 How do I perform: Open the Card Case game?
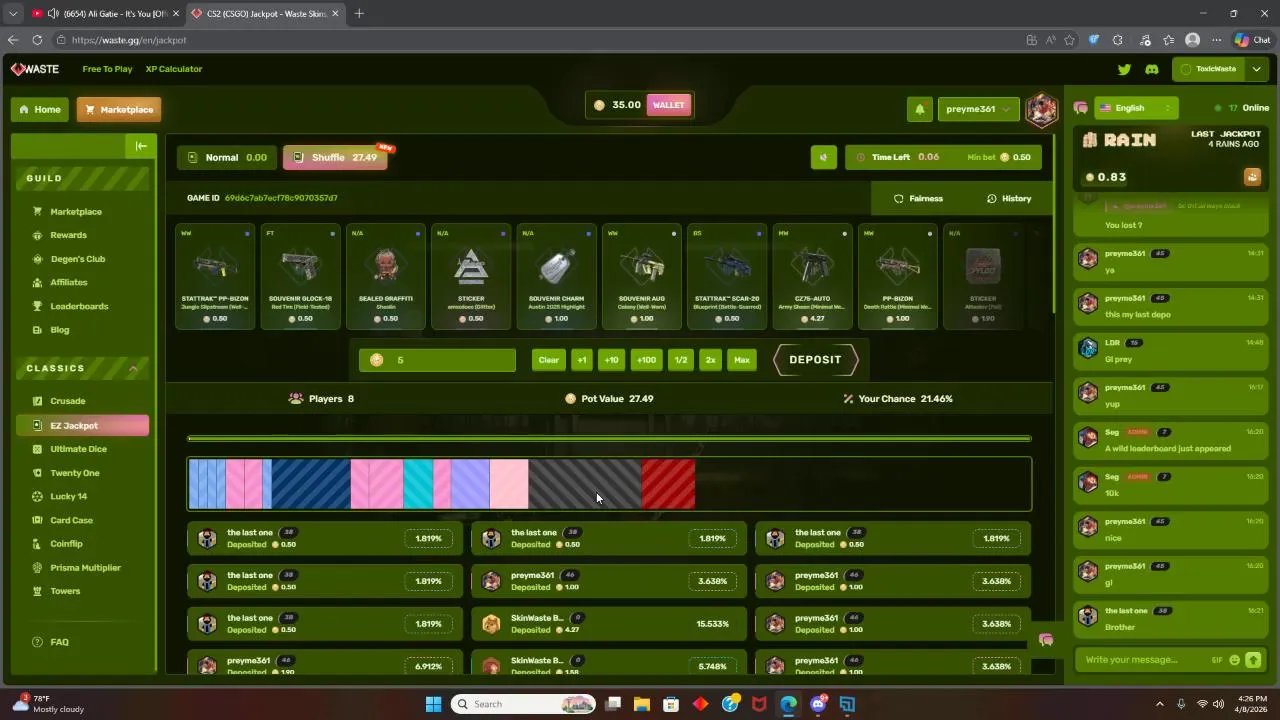click(71, 520)
